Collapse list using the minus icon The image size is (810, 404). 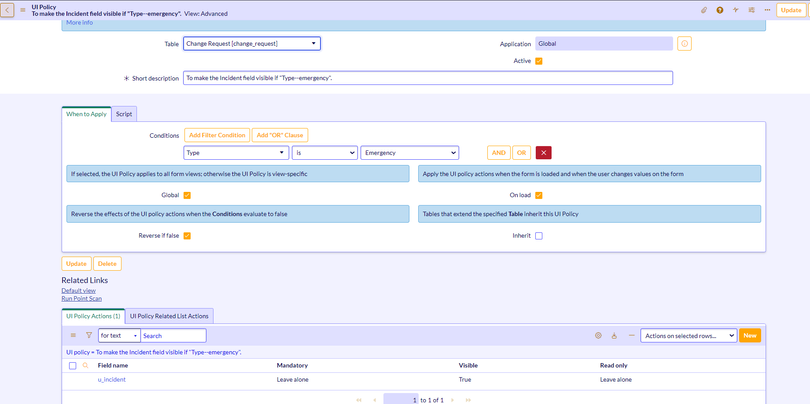point(631,335)
